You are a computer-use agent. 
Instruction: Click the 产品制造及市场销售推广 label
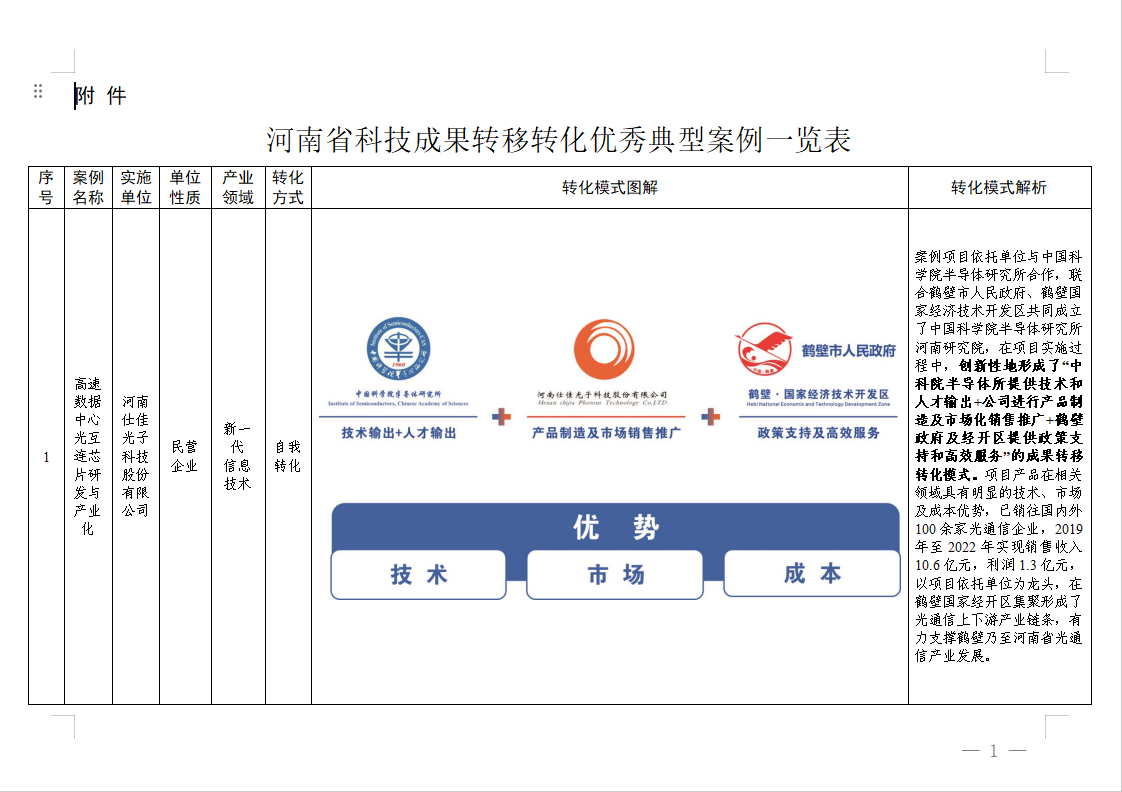[x=606, y=433]
